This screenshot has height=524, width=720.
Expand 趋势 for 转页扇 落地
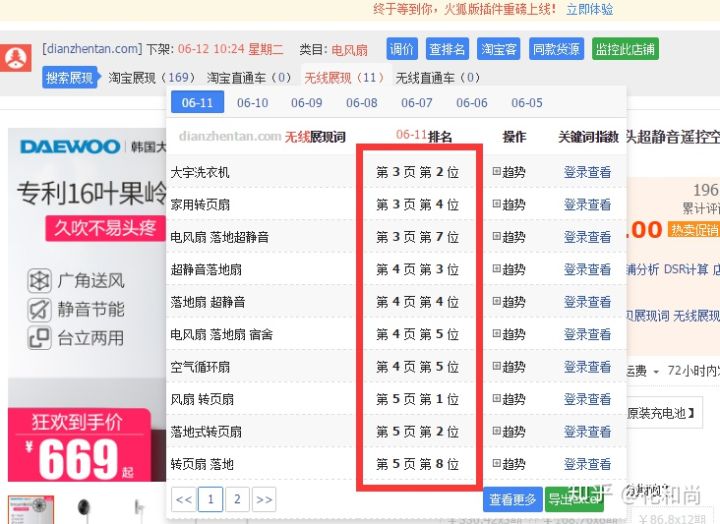509,464
